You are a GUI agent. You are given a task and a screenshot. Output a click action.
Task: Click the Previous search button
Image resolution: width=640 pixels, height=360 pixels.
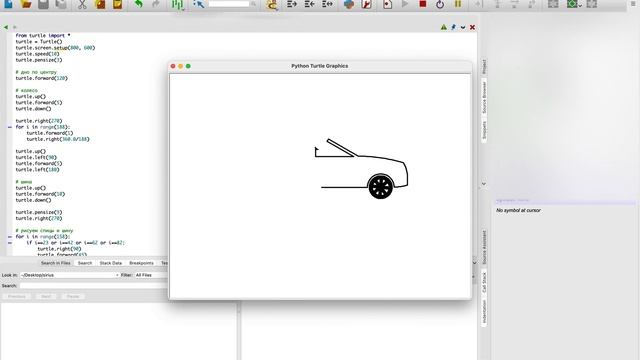click(17, 296)
